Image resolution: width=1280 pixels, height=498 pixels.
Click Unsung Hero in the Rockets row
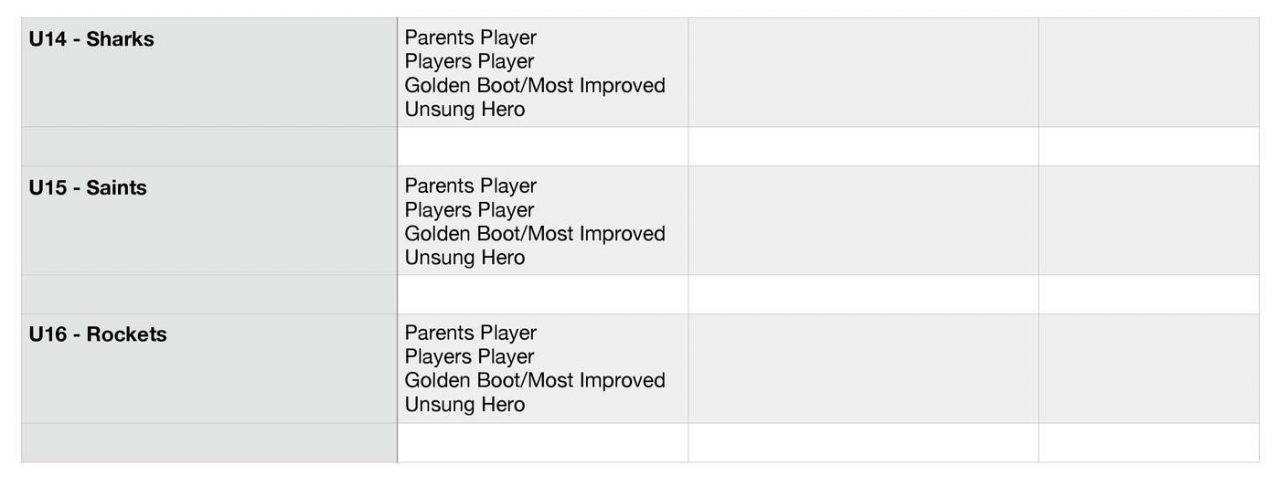(464, 405)
